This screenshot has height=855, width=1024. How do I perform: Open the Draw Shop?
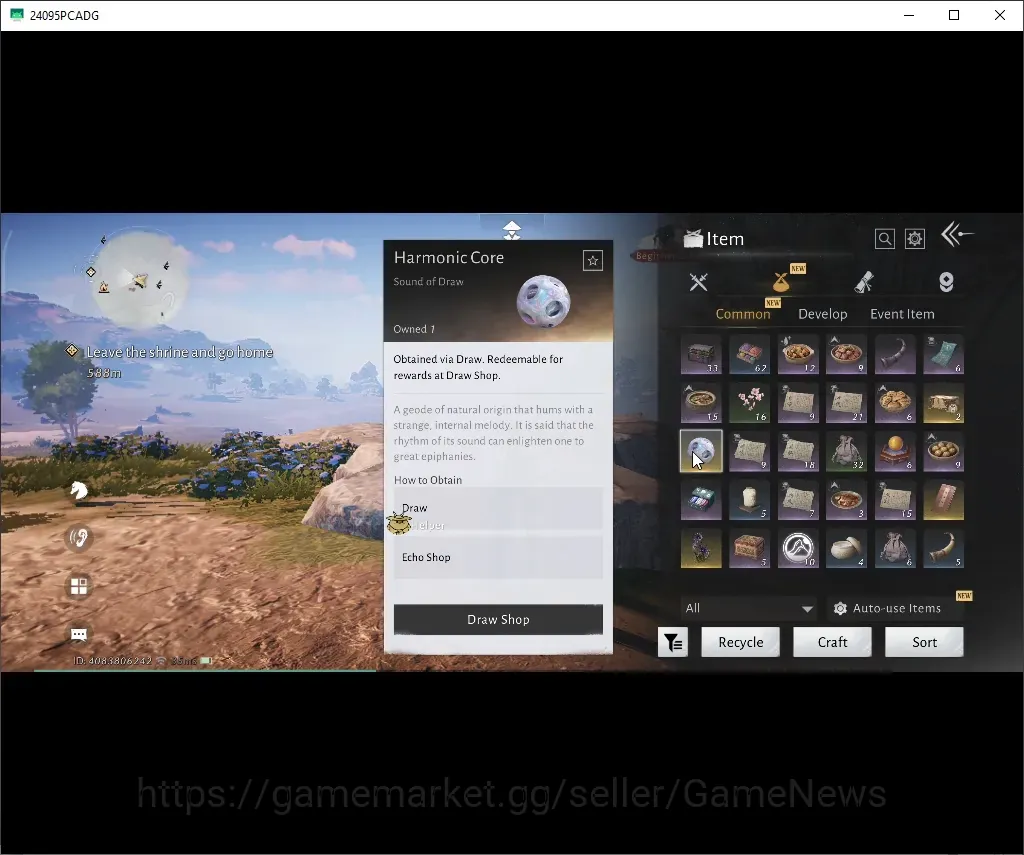tap(498, 619)
